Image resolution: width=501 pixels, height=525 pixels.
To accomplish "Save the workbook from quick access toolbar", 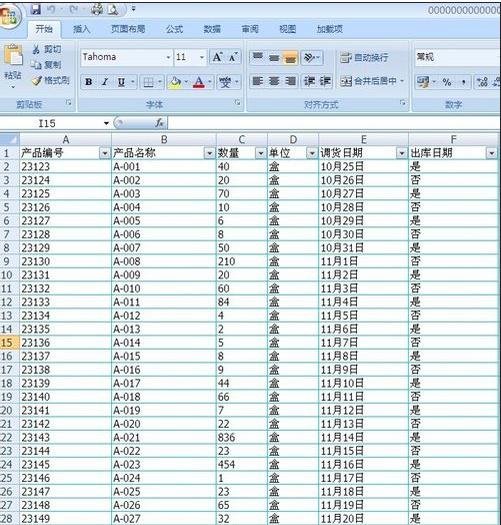I will point(35,10).
